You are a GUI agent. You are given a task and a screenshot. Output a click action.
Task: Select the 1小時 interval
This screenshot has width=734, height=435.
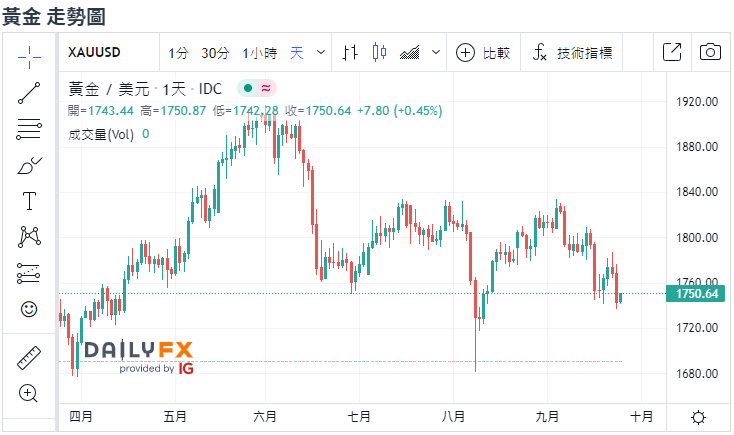point(260,52)
